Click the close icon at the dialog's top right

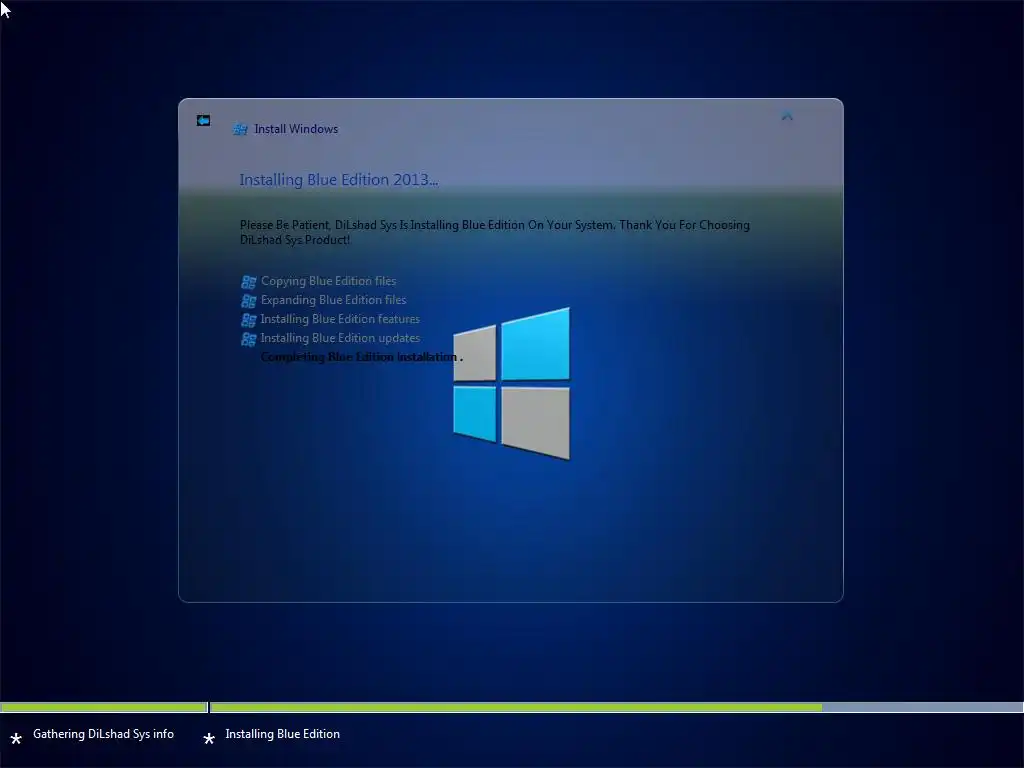[787, 116]
